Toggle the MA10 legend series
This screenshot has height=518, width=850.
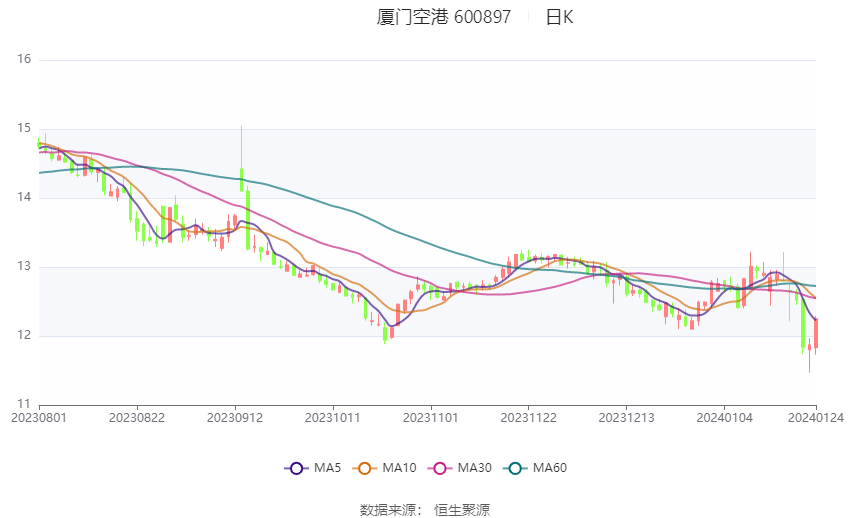tap(384, 468)
